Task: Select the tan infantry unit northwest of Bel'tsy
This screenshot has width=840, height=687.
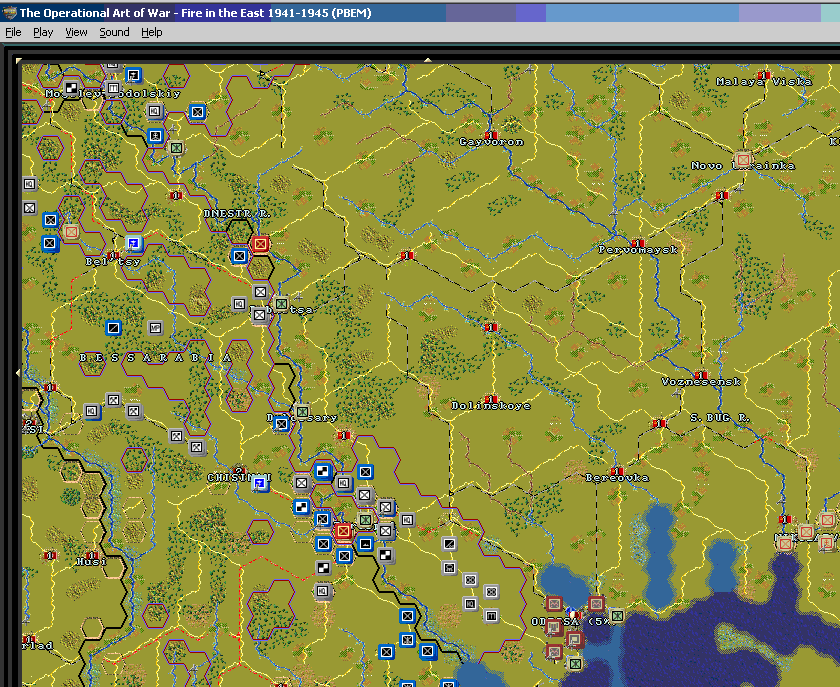Action: coord(71,232)
